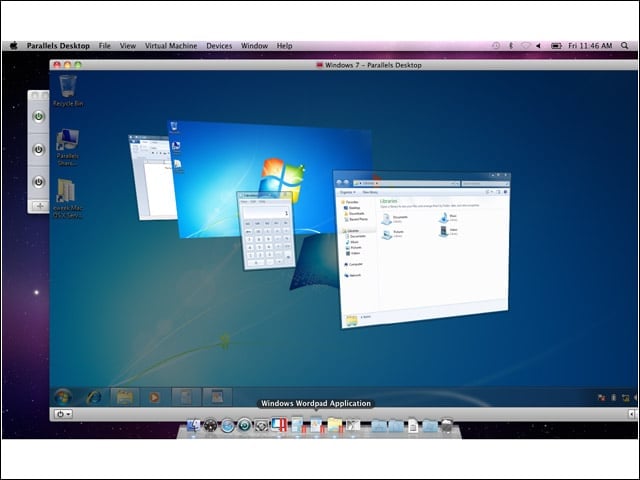Open the Virtual Machine menu
The width and height of the screenshot is (640, 480).
(x=171, y=46)
